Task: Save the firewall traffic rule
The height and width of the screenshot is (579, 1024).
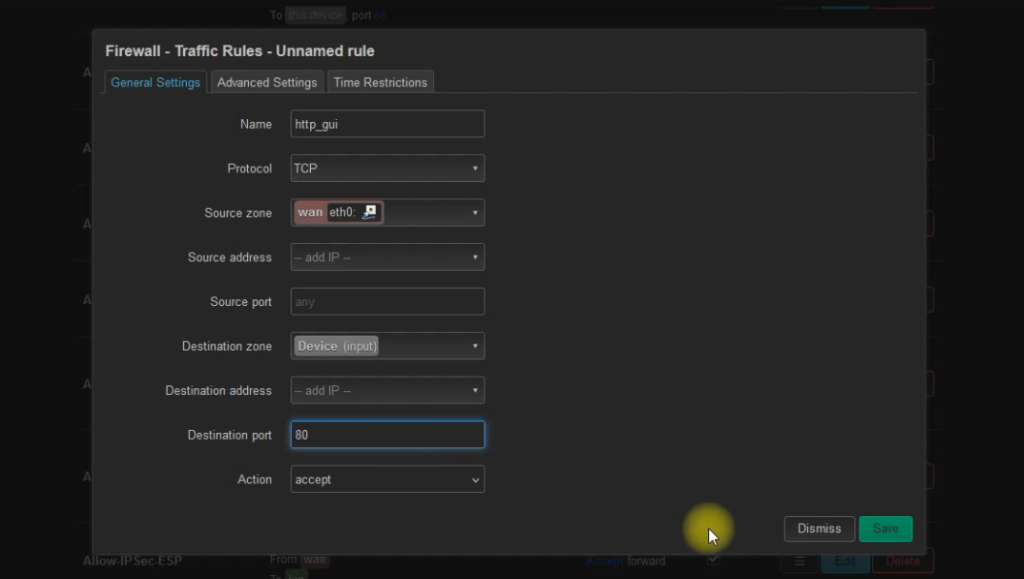Action: [x=885, y=528]
